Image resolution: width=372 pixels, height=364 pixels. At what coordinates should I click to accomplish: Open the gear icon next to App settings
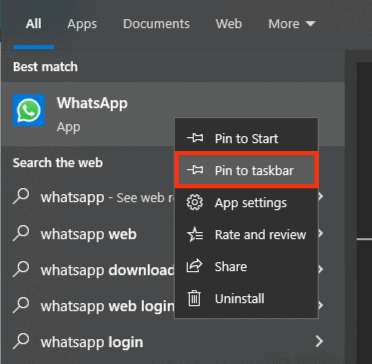[195, 203]
